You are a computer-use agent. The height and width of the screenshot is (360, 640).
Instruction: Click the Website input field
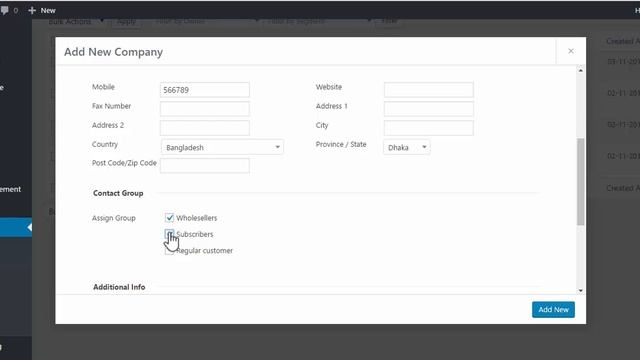point(429,90)
